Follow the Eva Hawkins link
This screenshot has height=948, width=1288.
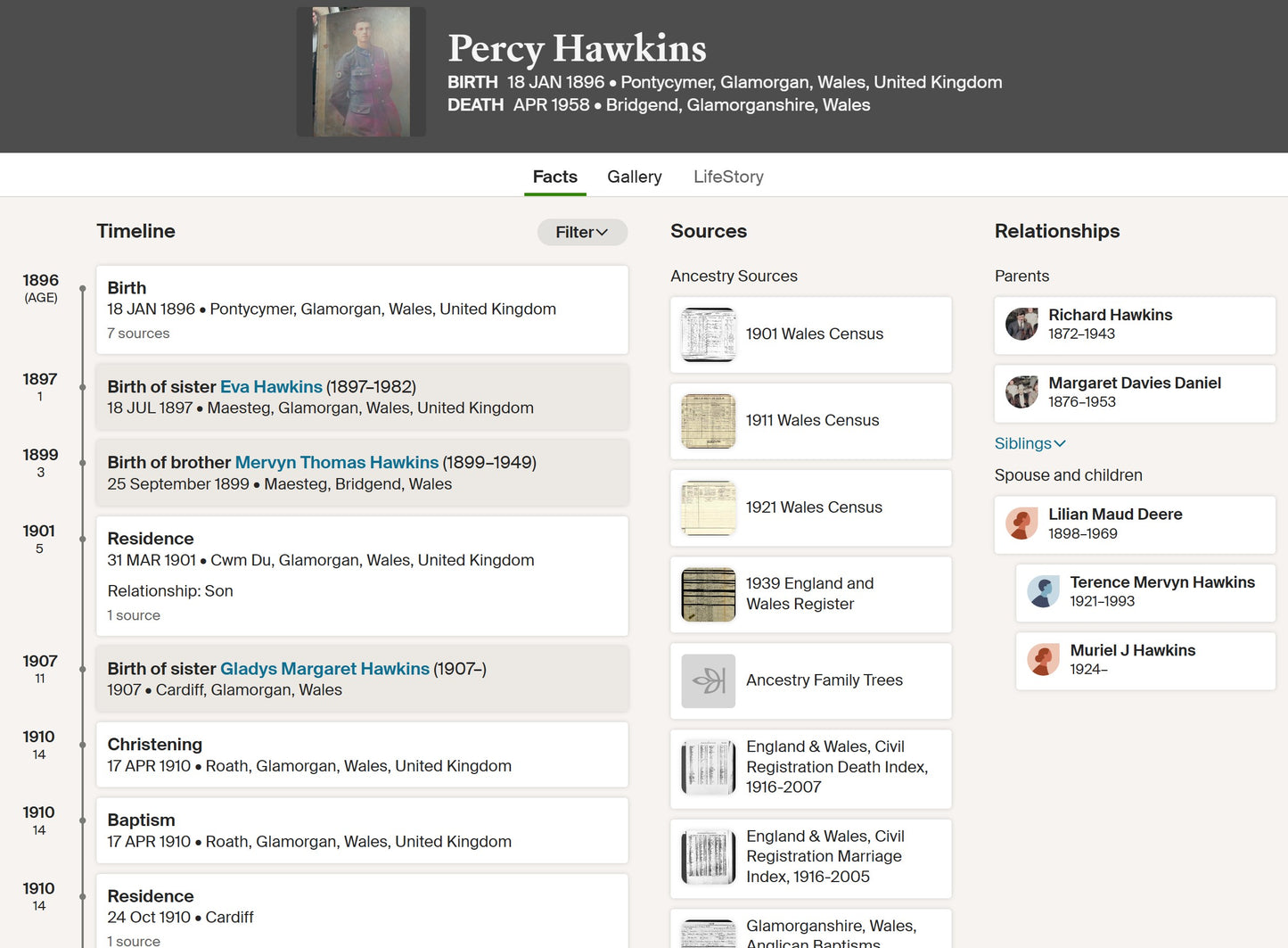pos(271,387)
